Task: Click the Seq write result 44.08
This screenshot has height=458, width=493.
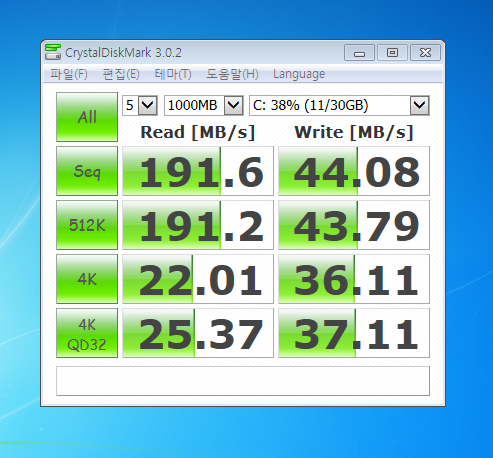Action: [354, 171]
